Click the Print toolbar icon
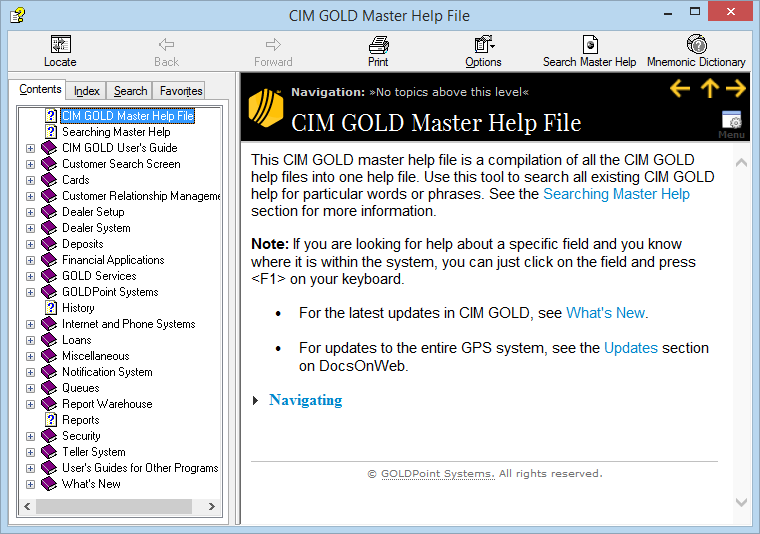760x534 pixels. (378, 45)
